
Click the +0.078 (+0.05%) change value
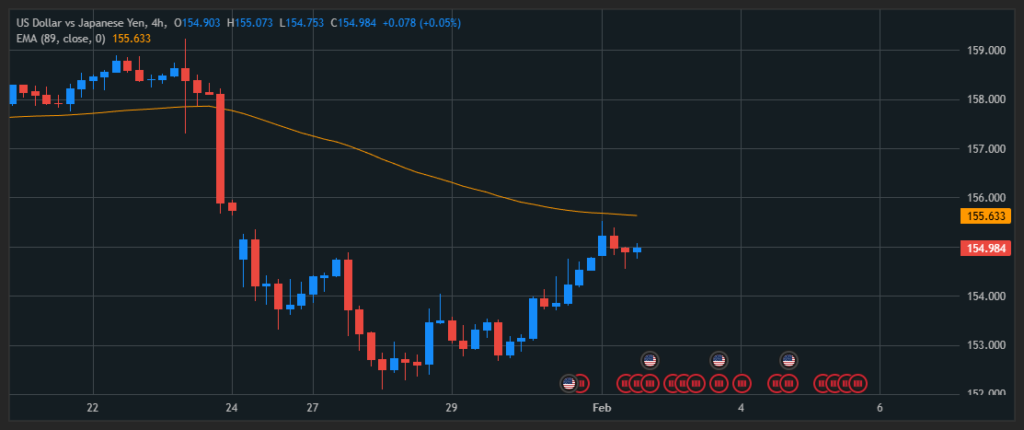422,22
